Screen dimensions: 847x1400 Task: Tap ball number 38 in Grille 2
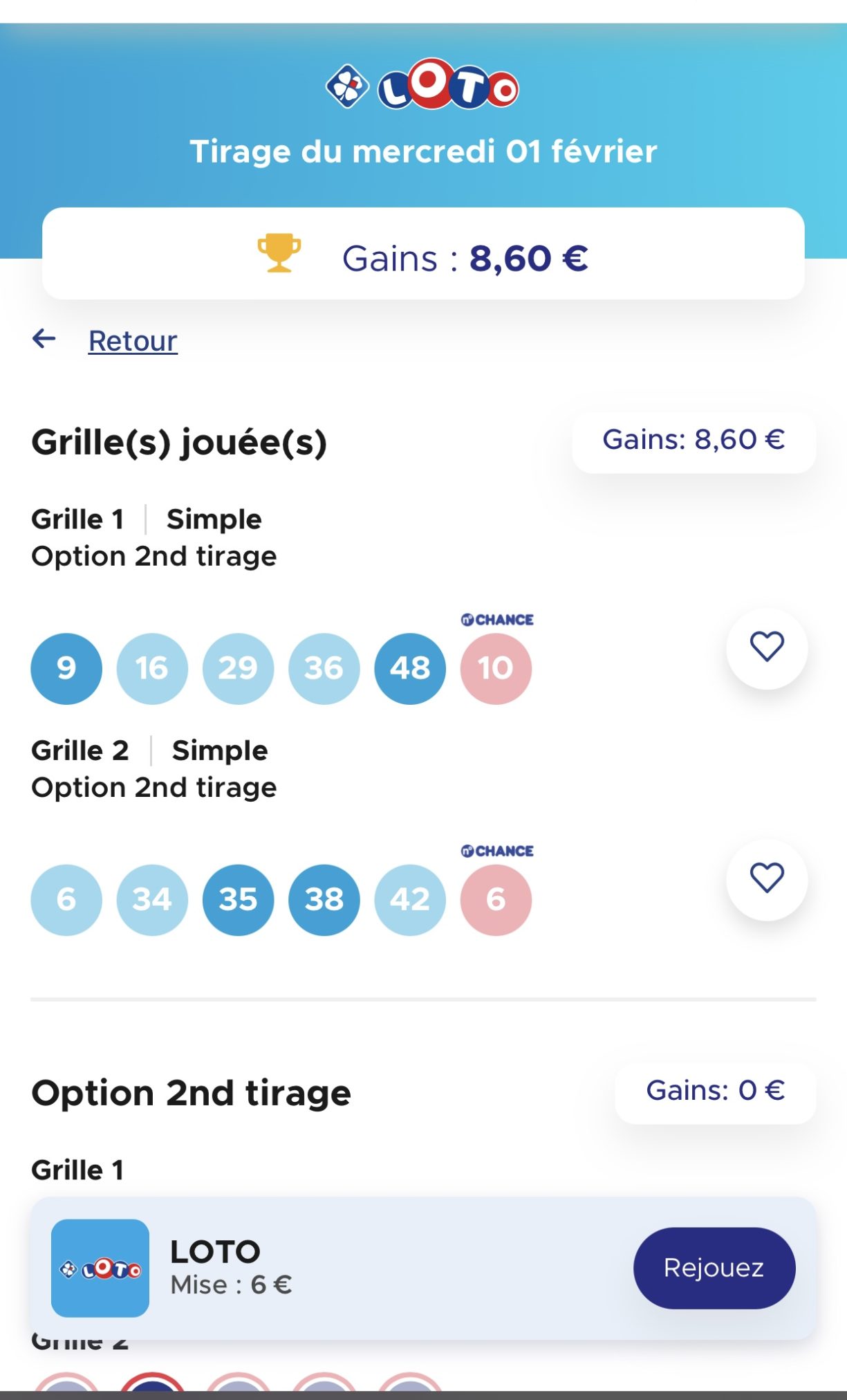click(324, 899)
